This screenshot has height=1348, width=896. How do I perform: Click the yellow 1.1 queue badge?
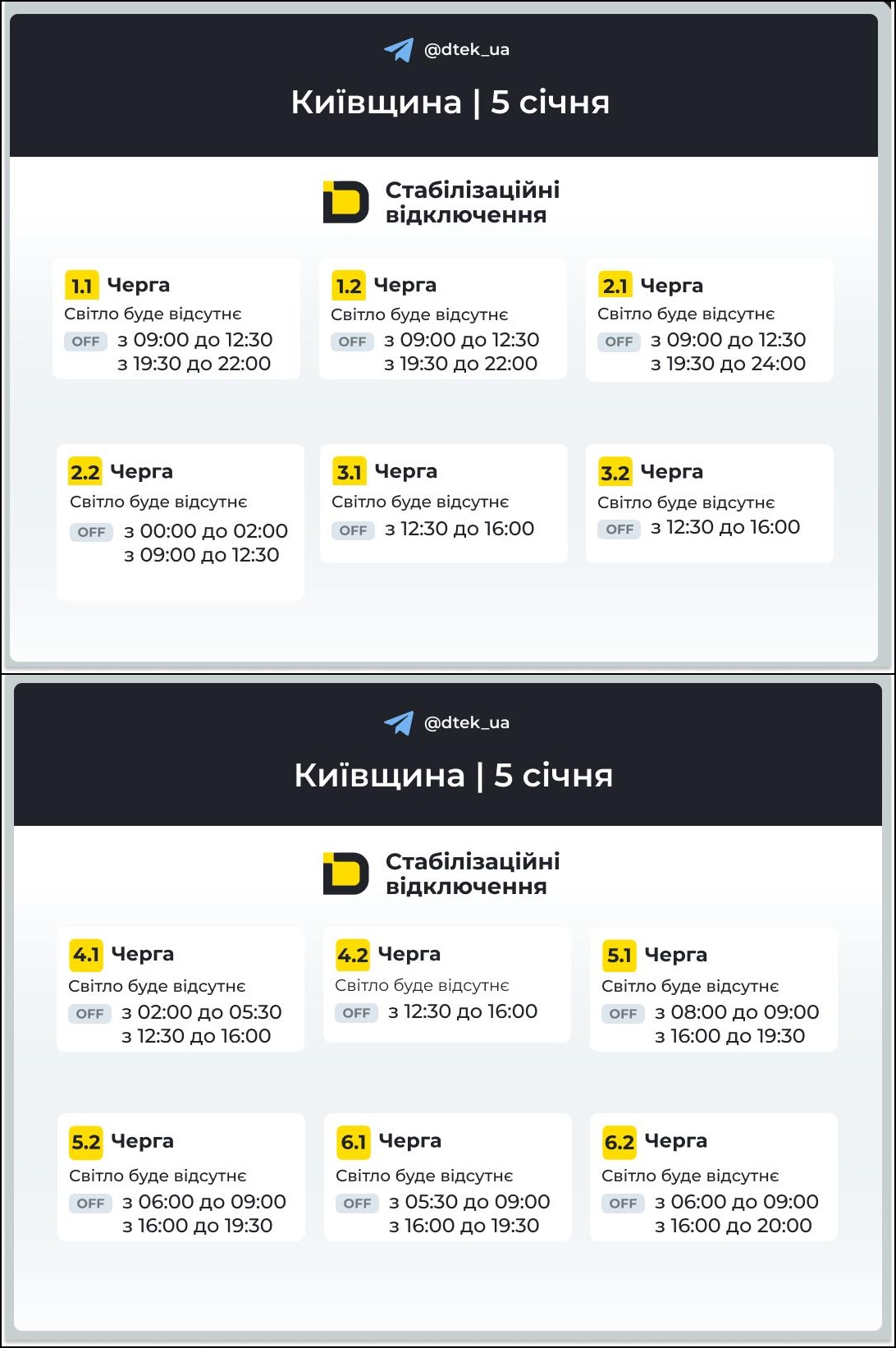tap(81, 286)
